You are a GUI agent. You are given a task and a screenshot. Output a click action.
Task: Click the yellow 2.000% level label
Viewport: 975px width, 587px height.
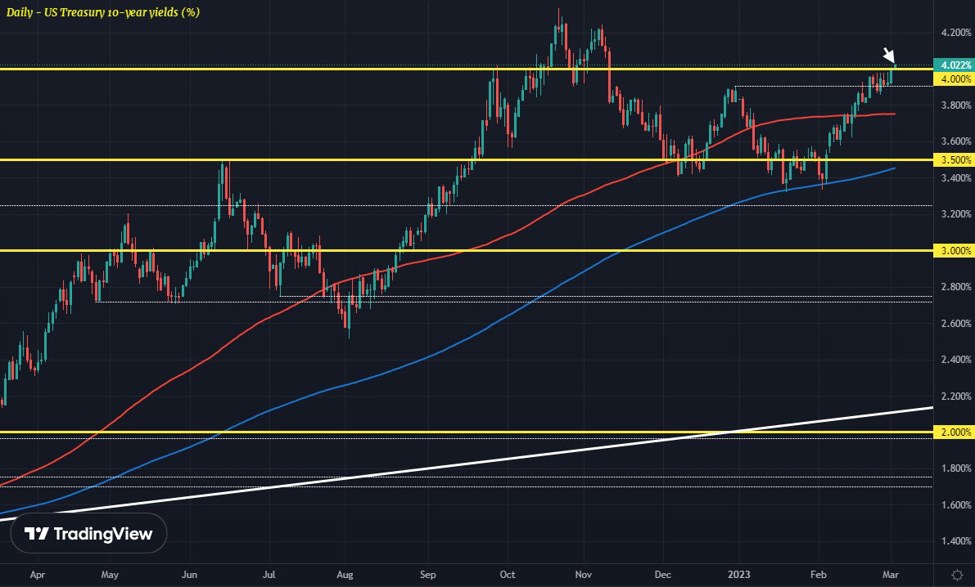952,433
